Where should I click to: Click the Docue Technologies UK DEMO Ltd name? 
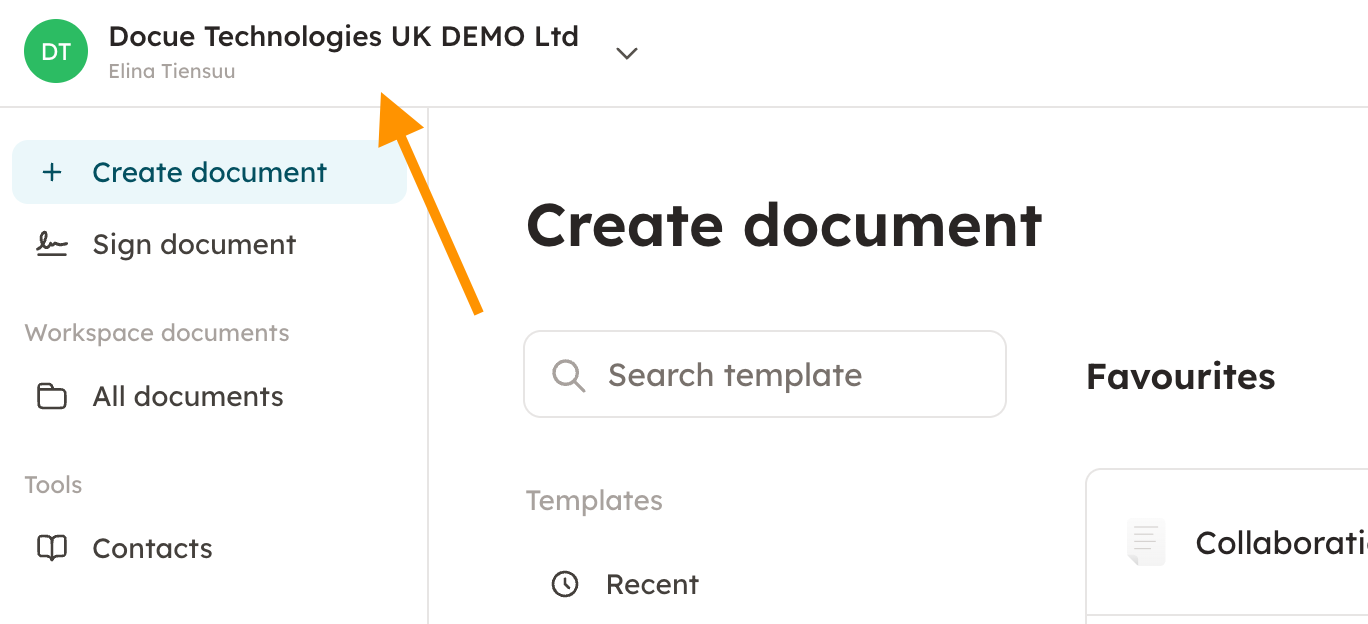pos(343,37)
